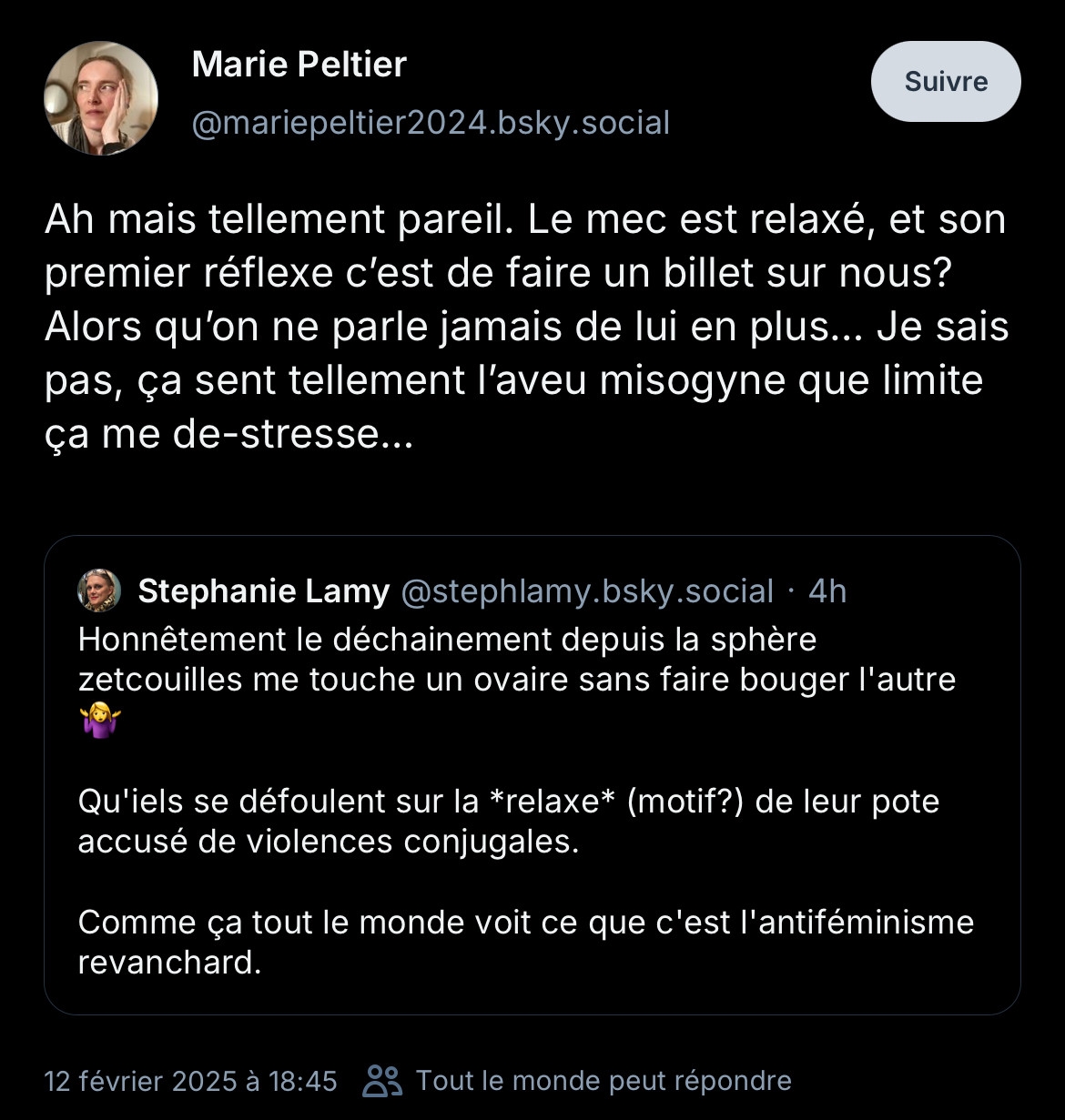Click the 4h timestamp on the quoted post
1065x1120 pixels.
827,591
